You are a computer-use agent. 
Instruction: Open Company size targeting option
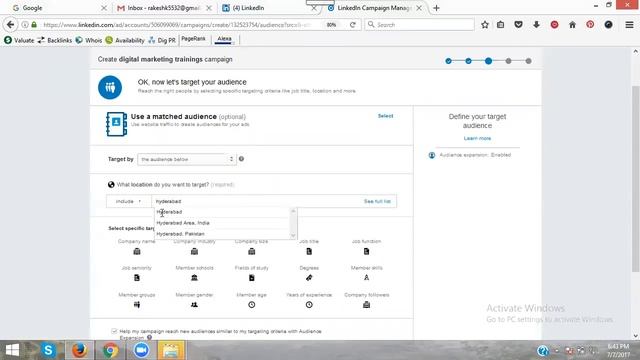tap(251, 247)
